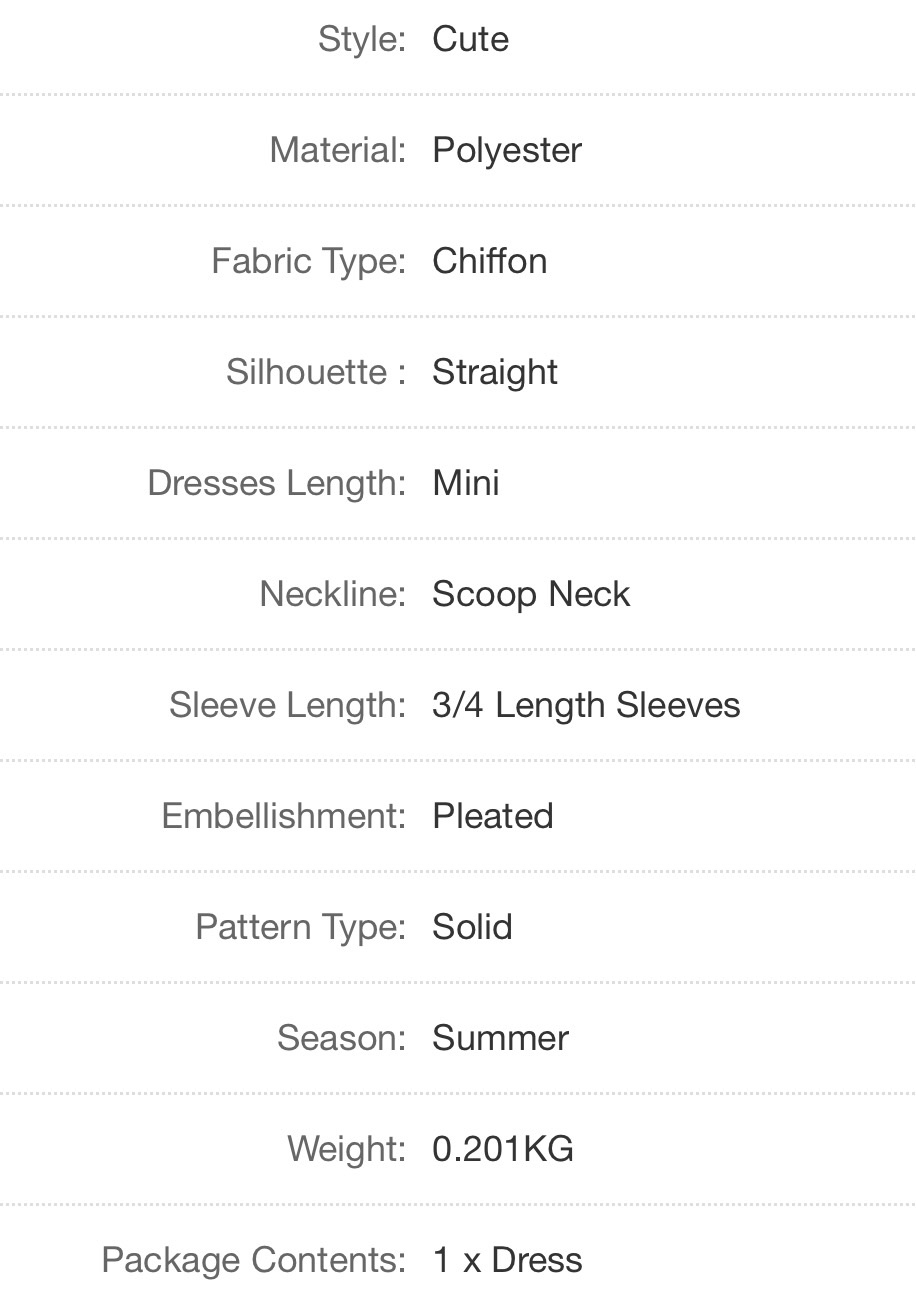This screenshot has width=916, height=1297.
Task: Click the "Fabric Type:" label
Action: [308, 261]
